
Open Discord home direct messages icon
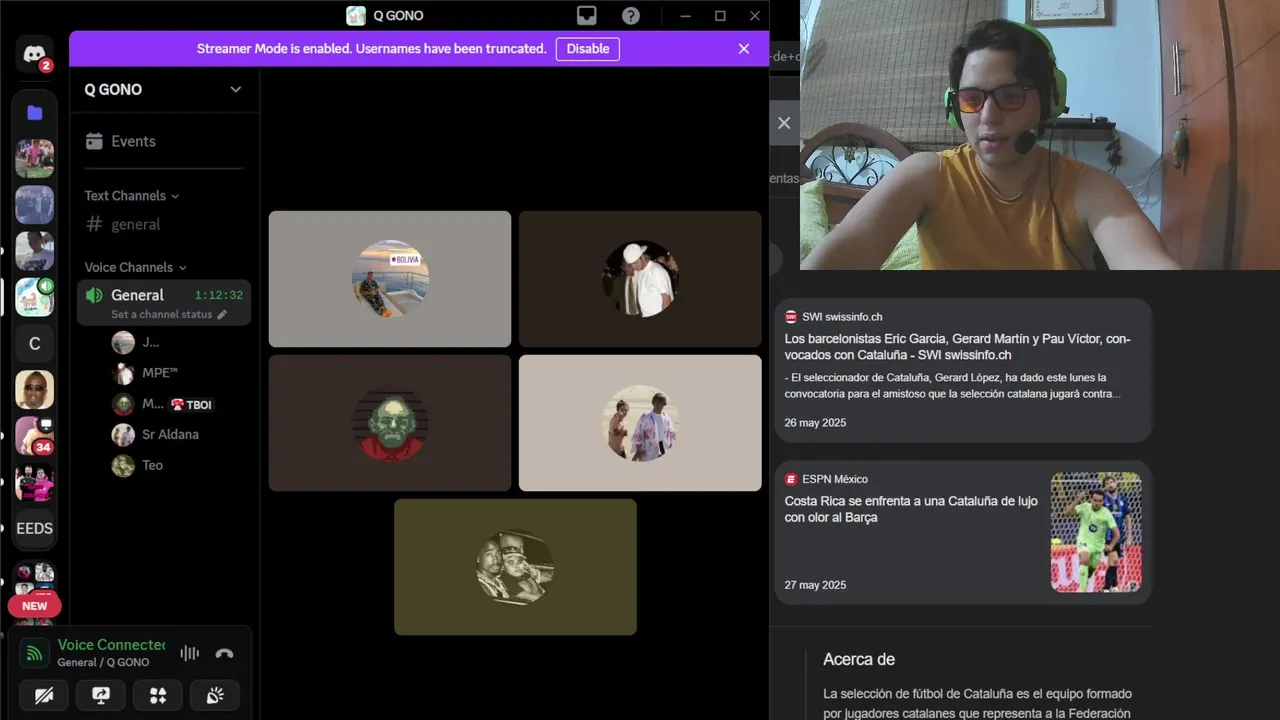pos(35,56)
